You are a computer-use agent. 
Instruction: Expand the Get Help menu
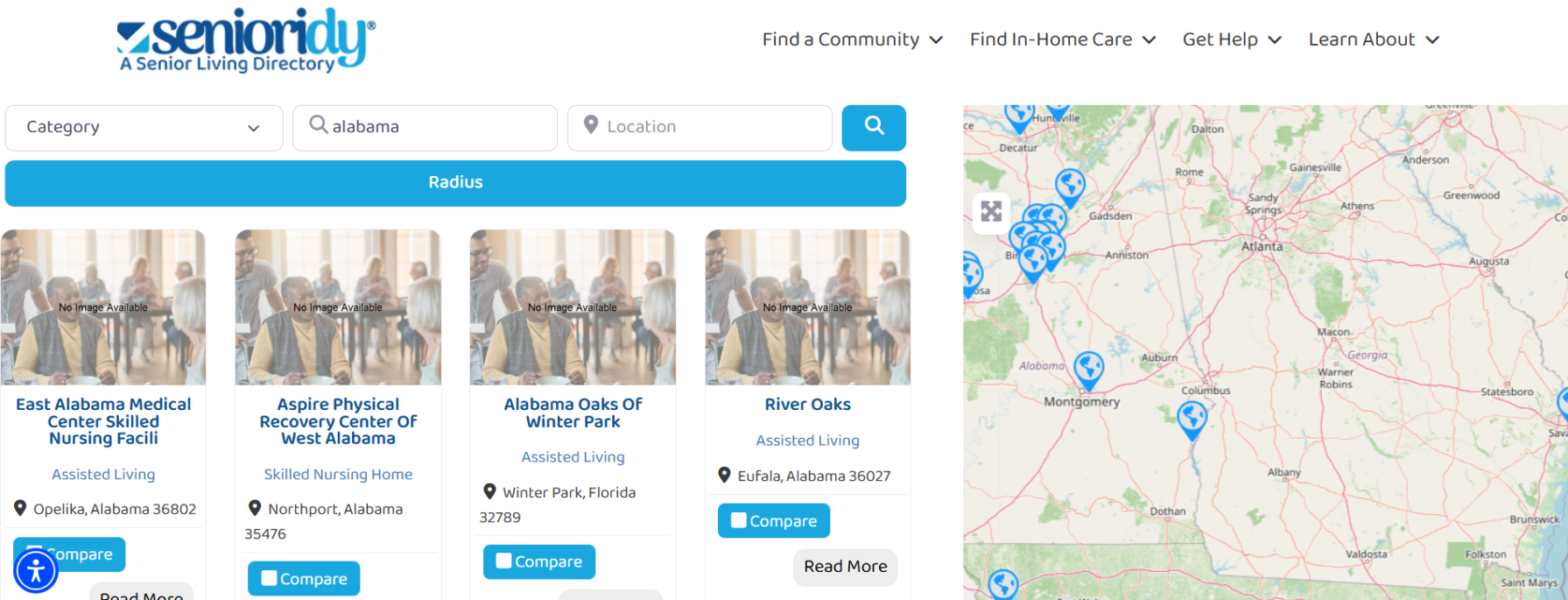[1232, 39]
